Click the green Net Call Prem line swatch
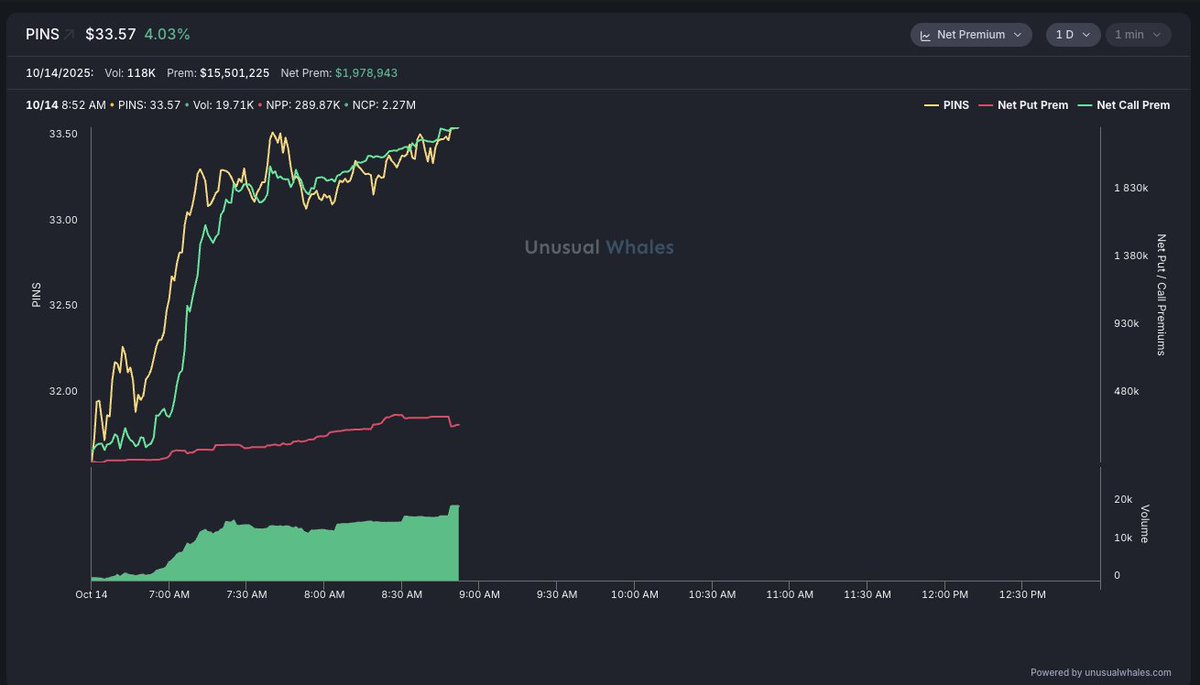Screen dimensions: 1200x685 (x=1083, y=105)
